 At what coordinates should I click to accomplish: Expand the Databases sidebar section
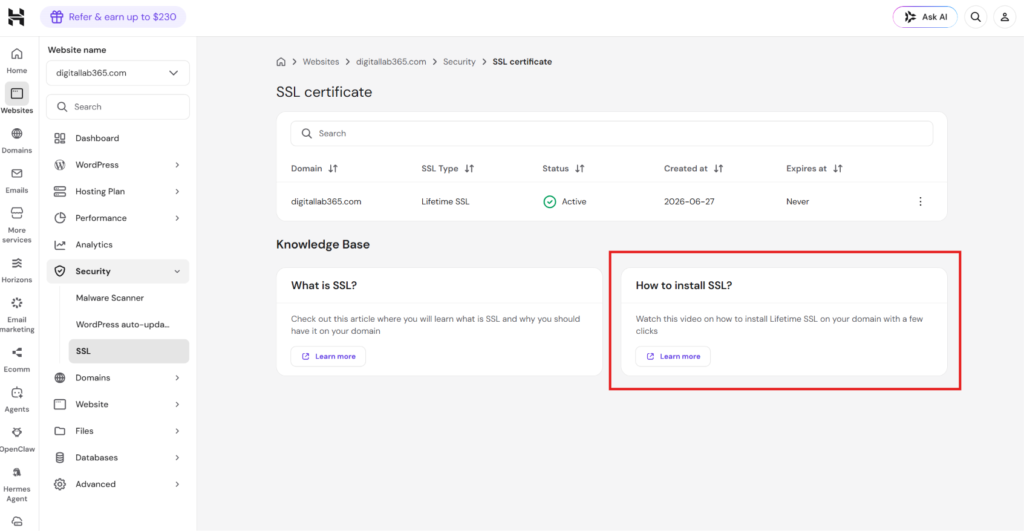click(118, 457)
